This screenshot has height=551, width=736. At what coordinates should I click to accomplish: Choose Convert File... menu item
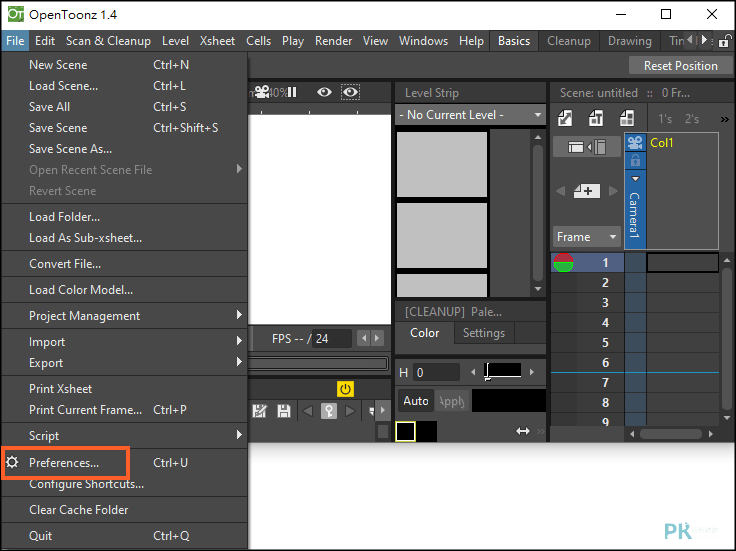click(x=124, y=264)
